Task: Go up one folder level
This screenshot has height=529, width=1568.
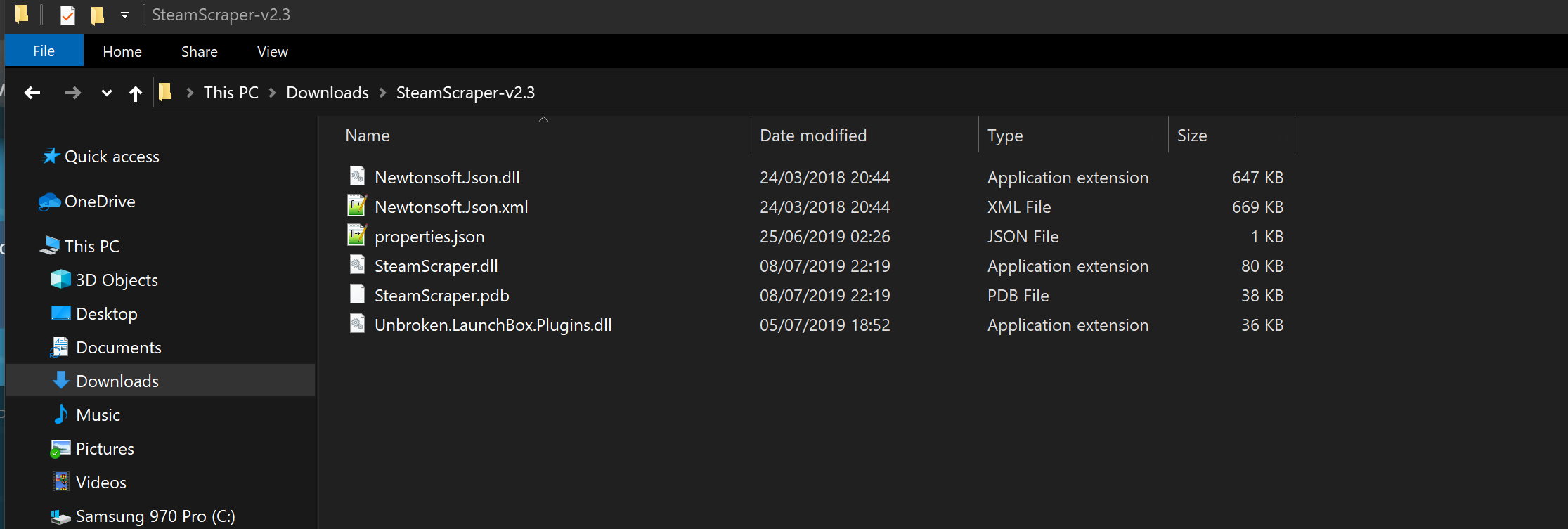Action: tap(136, 93)
